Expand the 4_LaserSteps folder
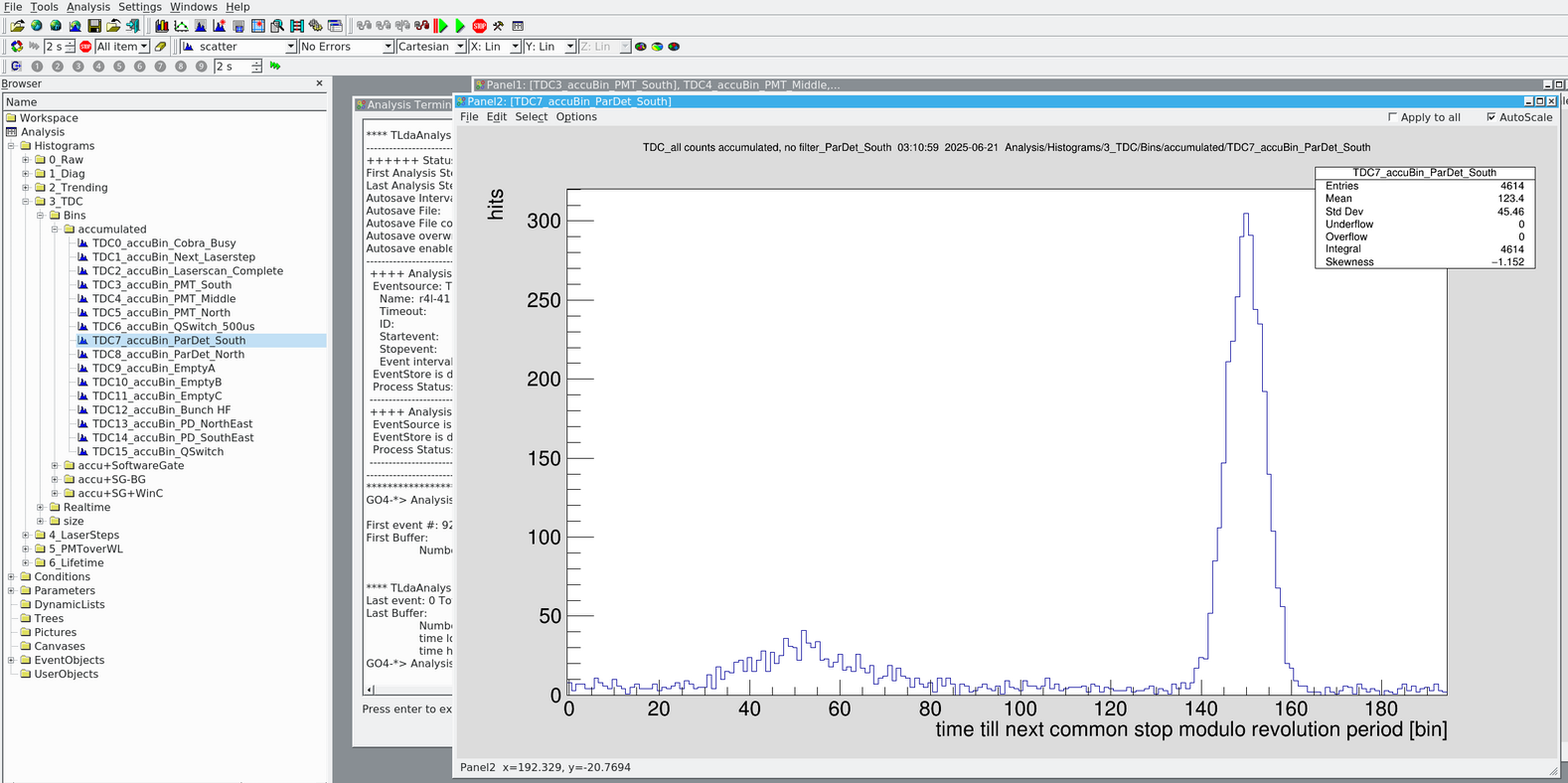 point(26,536)
